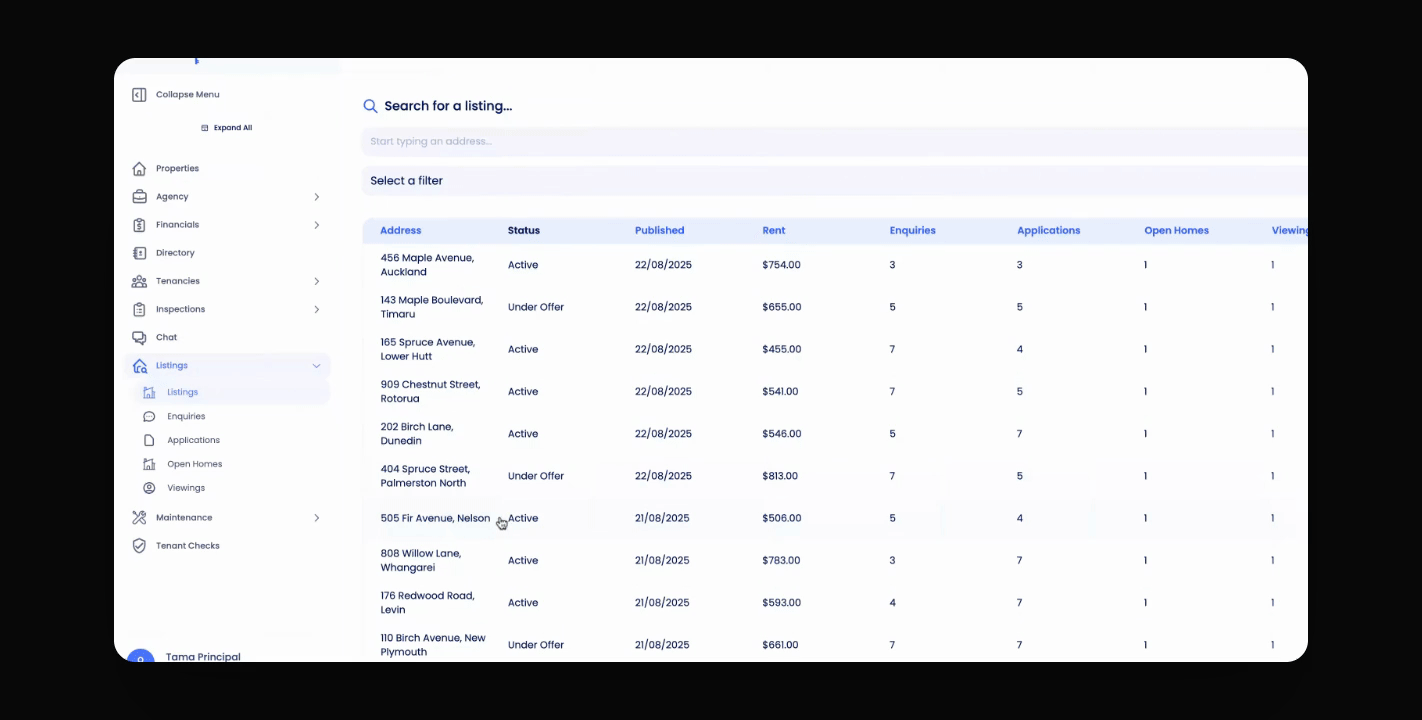This screenshot has height=720, width=1422.
Task: Open the Select a filter dropdown
Action: pos(834,181)
